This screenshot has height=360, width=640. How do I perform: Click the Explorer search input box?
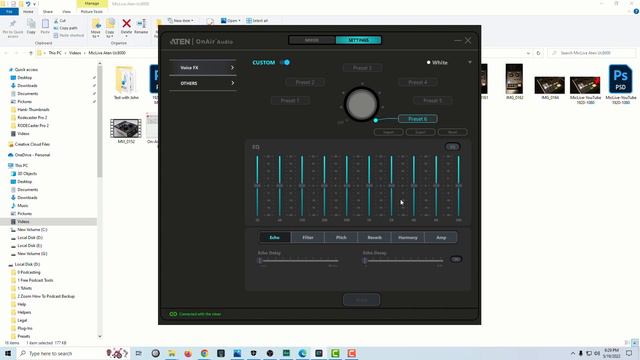592,53
